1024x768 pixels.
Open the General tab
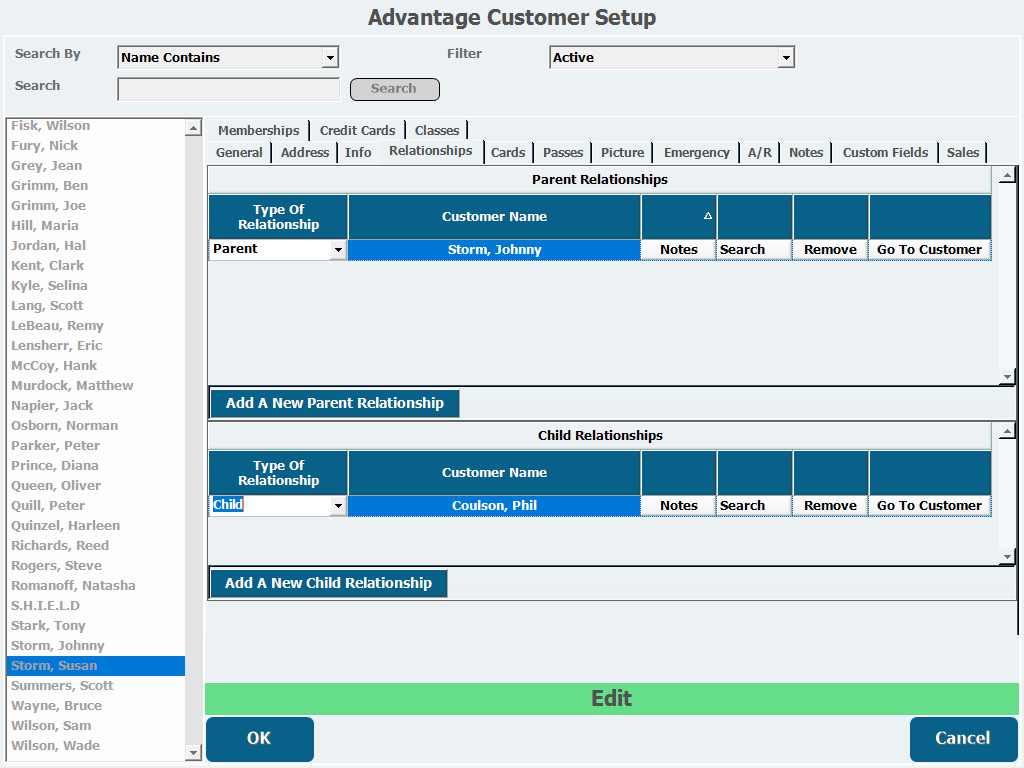coord(239,152)
